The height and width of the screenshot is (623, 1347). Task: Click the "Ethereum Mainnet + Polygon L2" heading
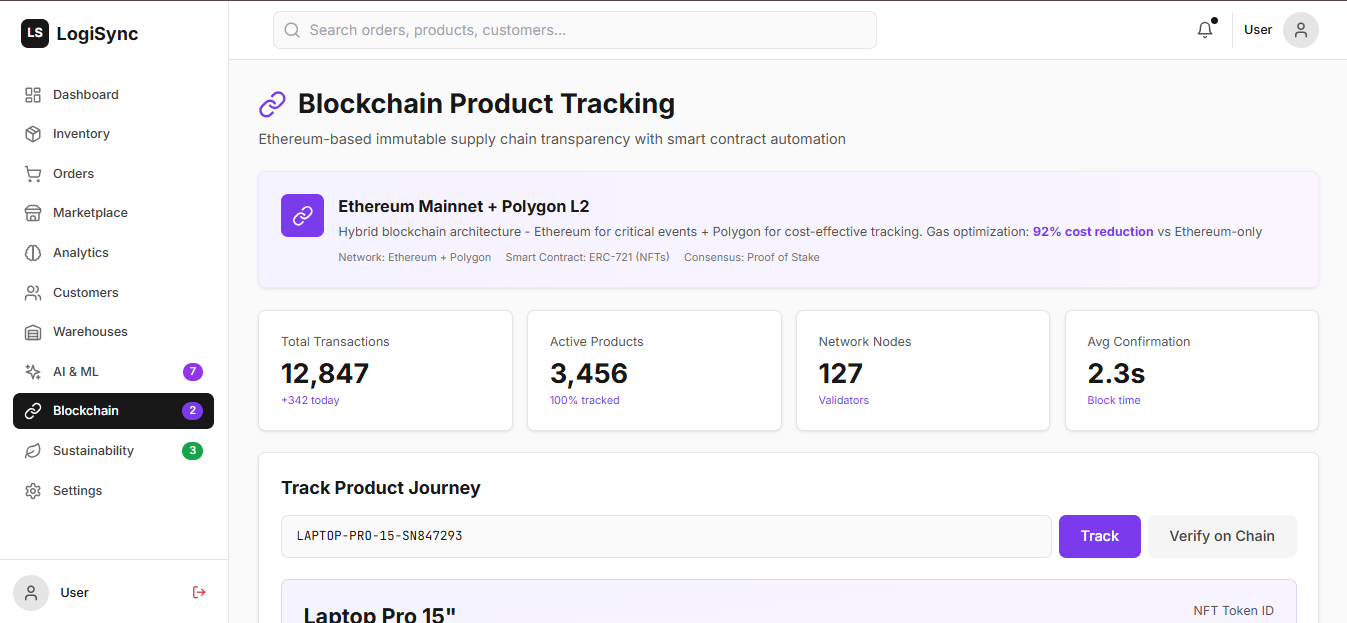point(464,207)
